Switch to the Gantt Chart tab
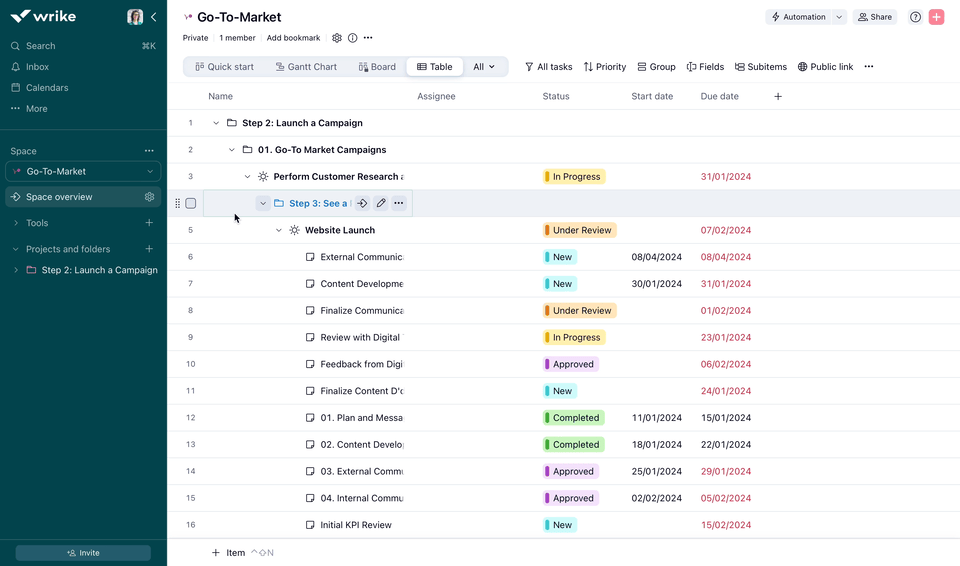This screenshot has width=960, height=566. (x=306, y=67)
